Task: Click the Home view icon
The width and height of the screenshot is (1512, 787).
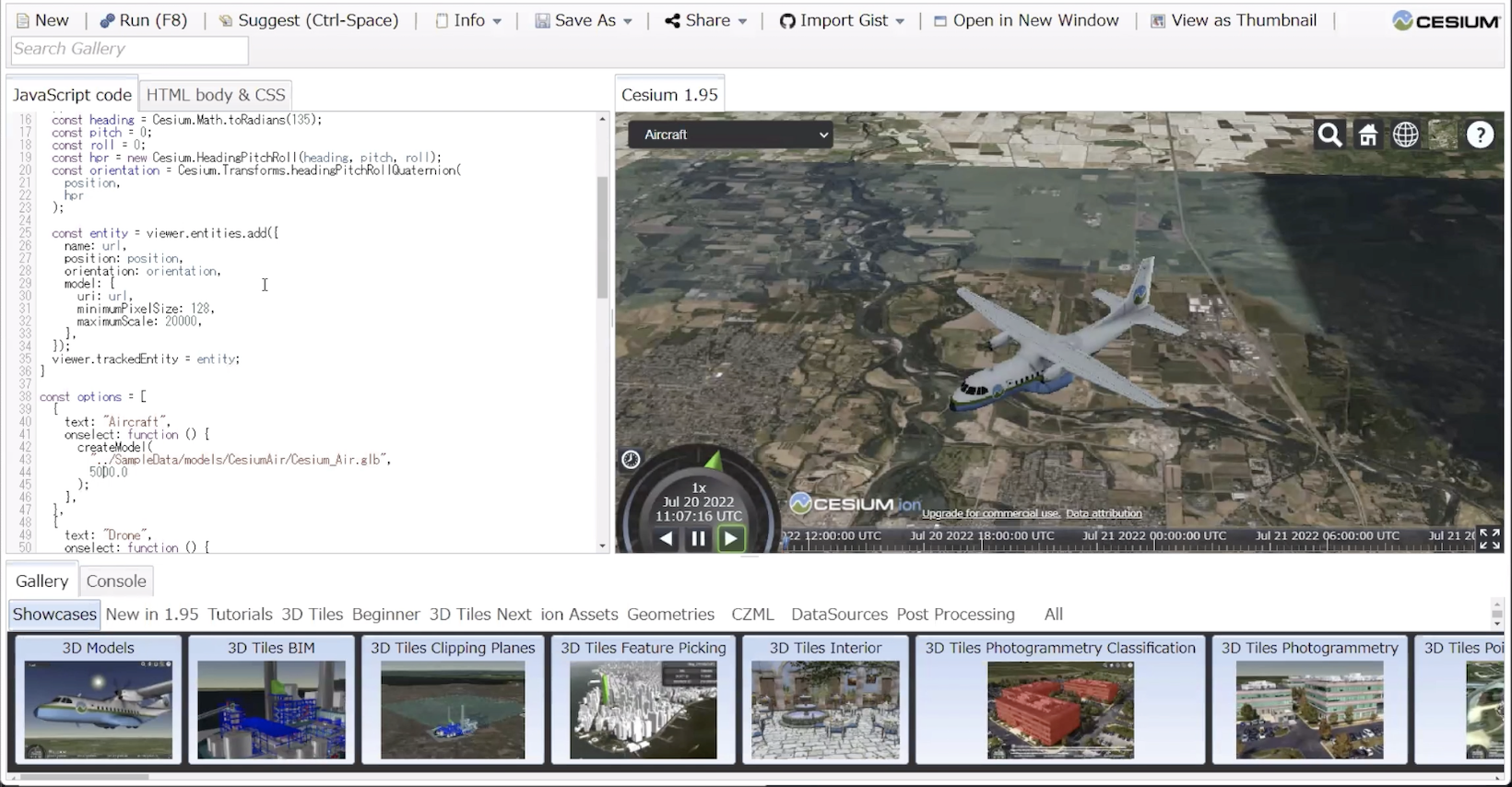Action: click(x=1368, y=135)
